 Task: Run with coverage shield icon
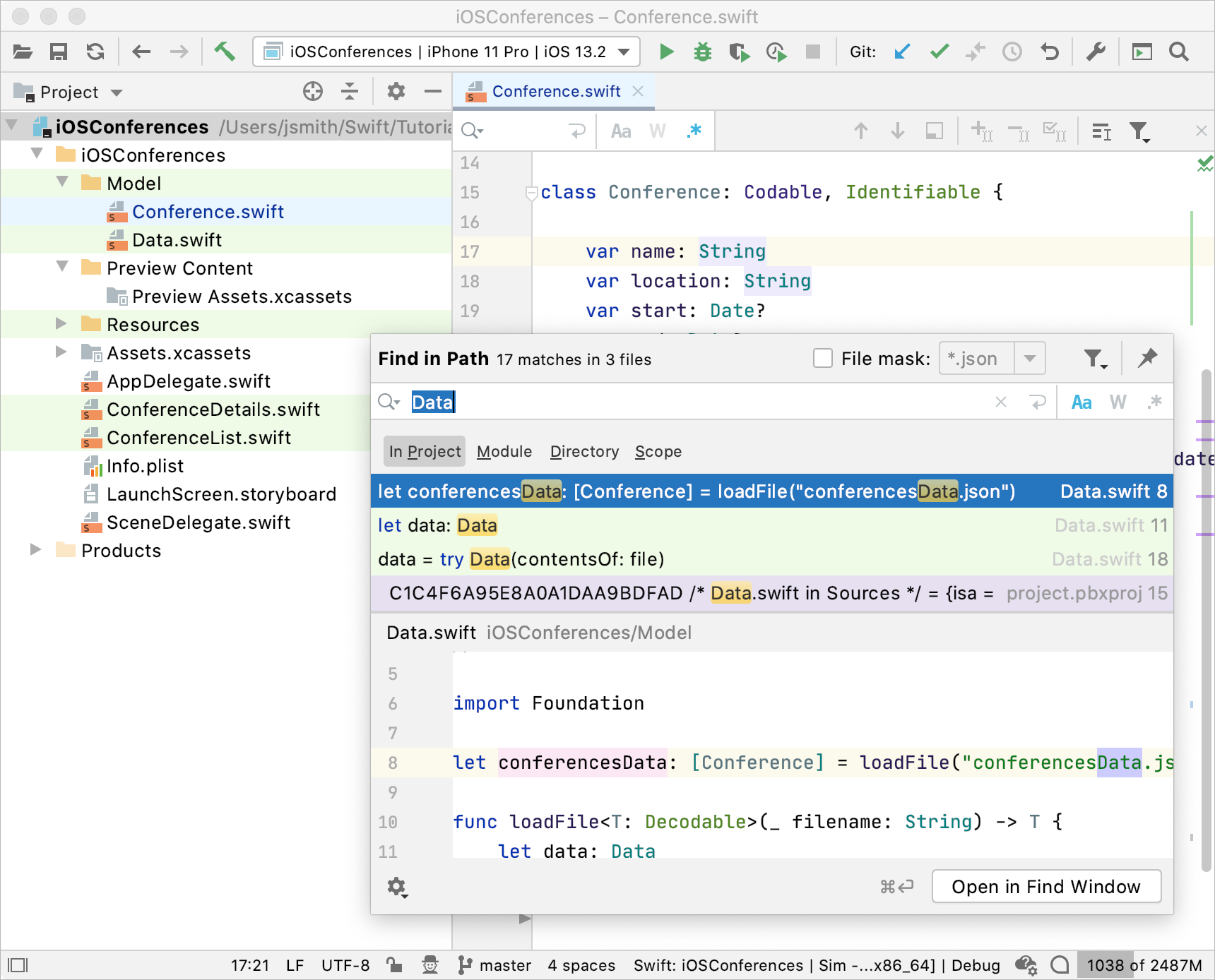[x=740, y=52]
